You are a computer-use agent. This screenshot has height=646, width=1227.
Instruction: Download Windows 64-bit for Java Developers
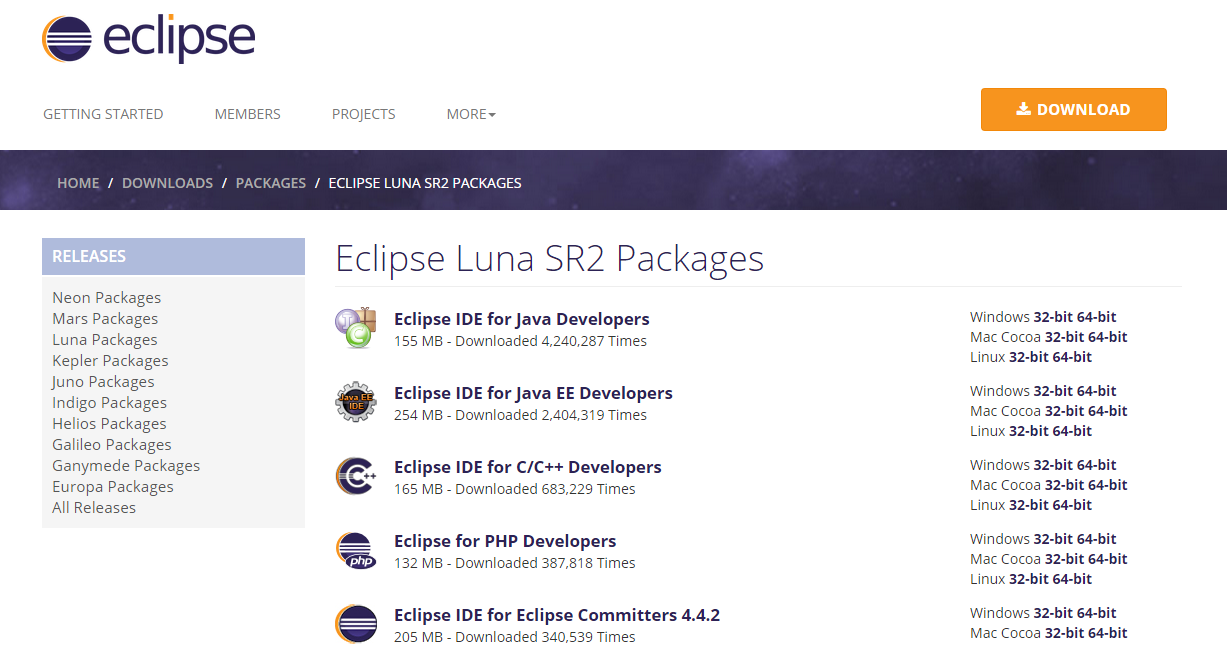1097,317
